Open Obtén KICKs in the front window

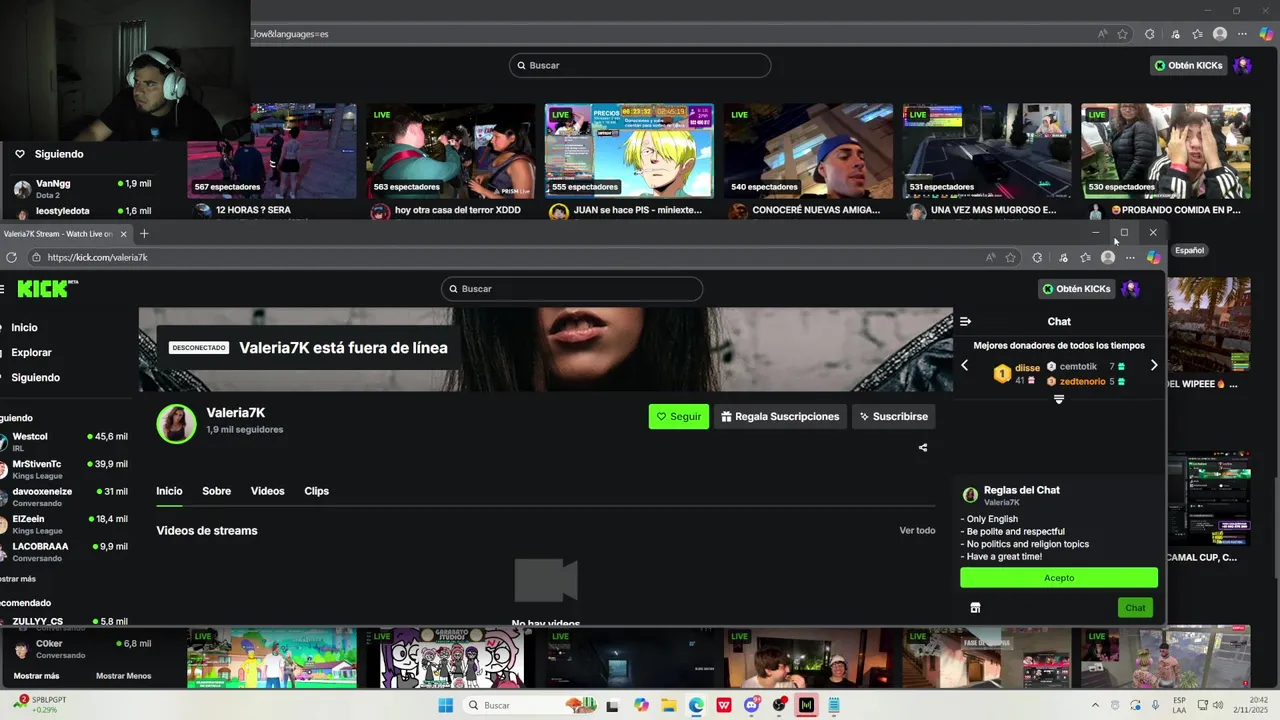click(x=1077, y=289)
